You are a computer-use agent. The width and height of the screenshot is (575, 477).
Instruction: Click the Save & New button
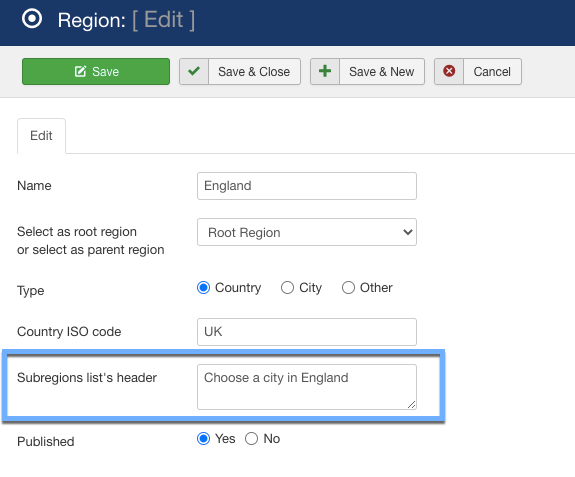click(x=367, y=71)
